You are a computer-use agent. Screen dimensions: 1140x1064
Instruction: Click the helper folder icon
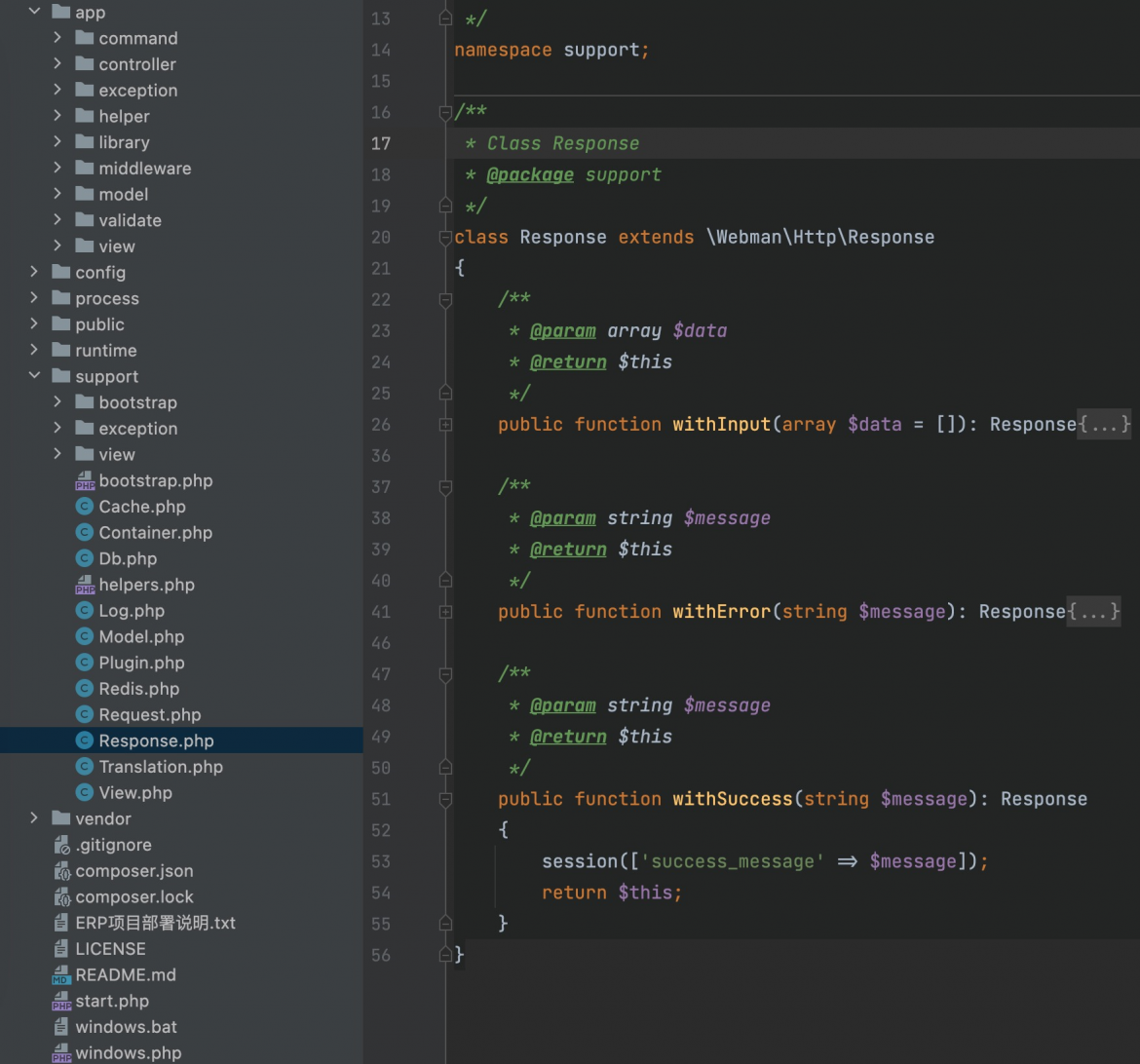pyautogui.click(x=85, y=116)
